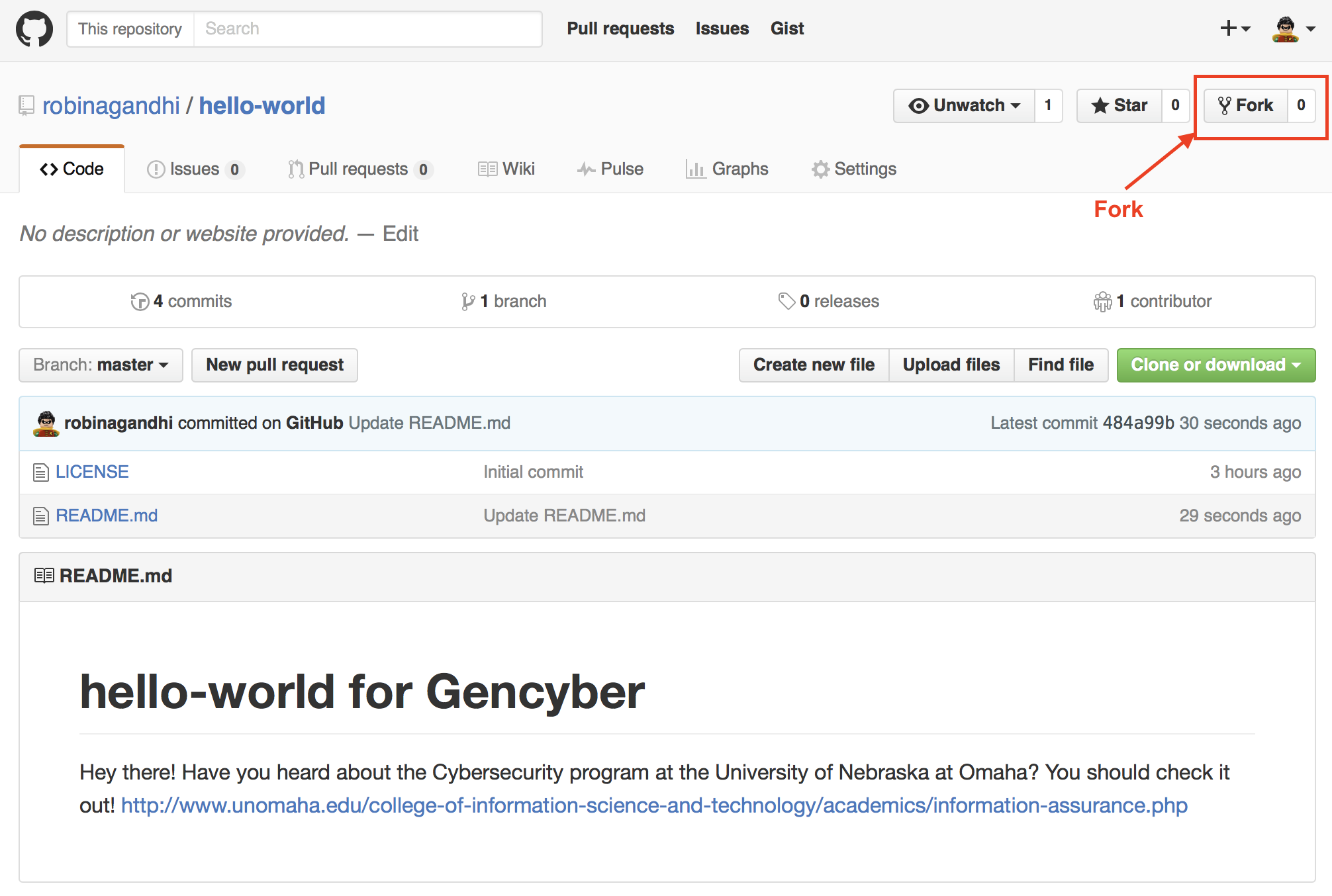Open Gist in top navigation

[787, 28]
